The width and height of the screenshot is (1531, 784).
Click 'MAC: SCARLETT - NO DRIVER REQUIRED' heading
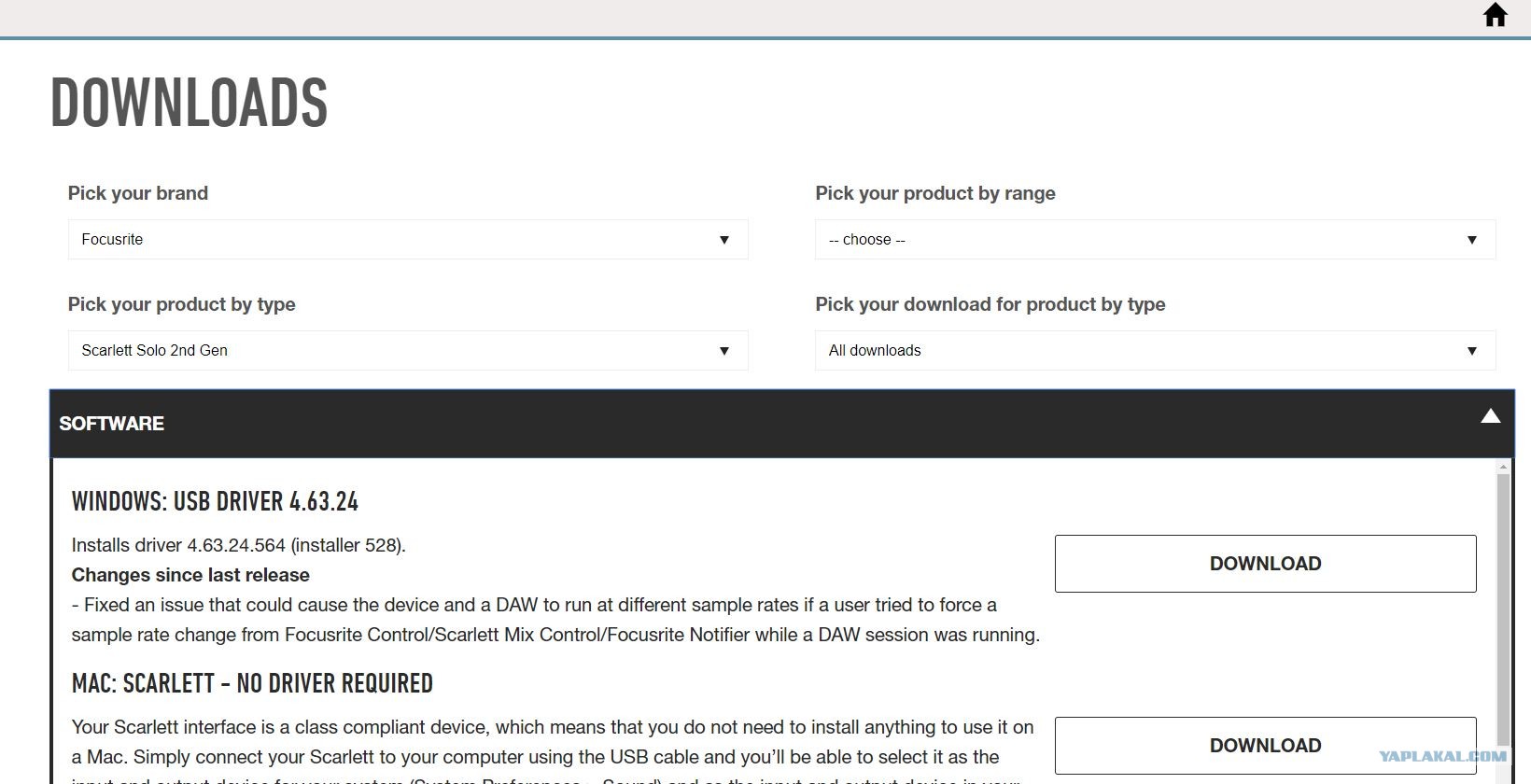point(252,684)
